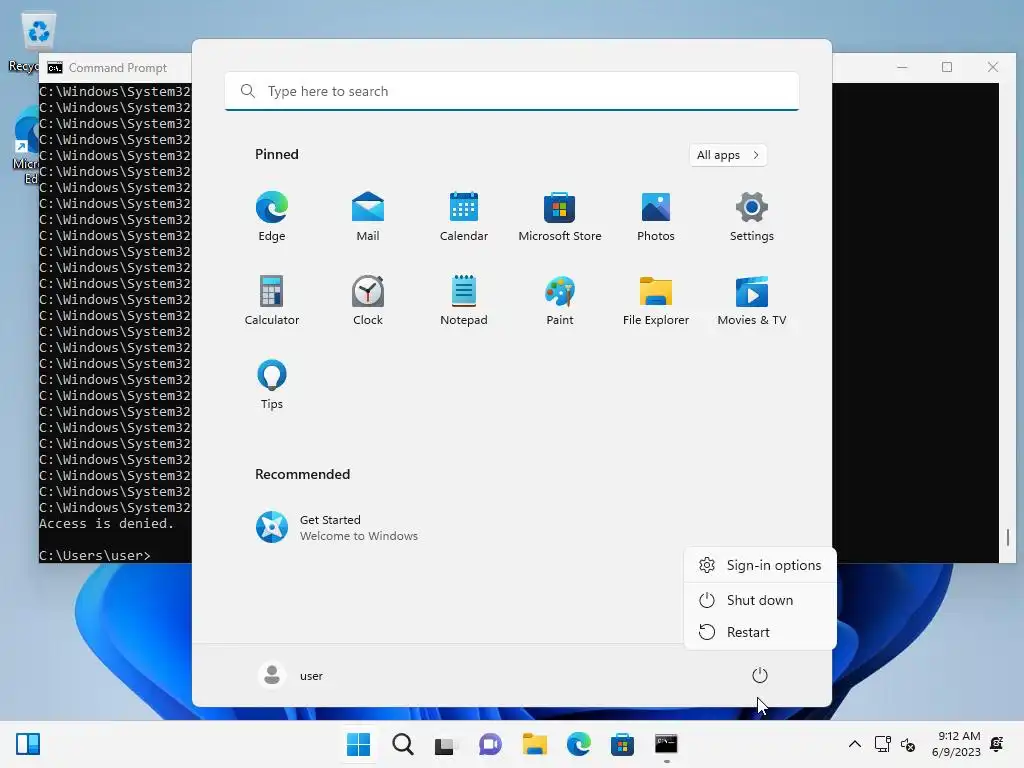Launch Edge from the taskbar
This screenshot has height=768, width=1024.
pos(579,744)
